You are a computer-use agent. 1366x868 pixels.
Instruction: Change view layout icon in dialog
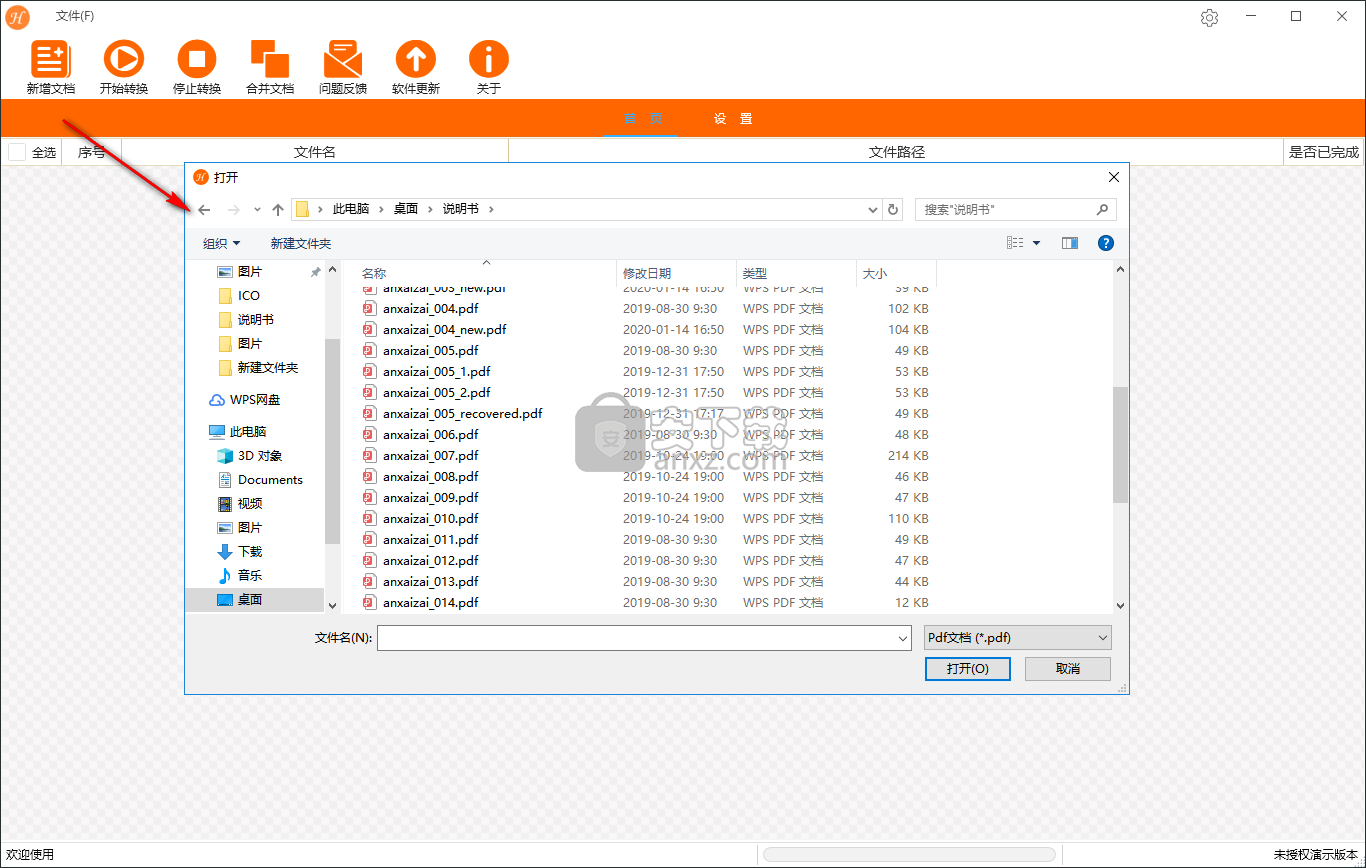click(1015, 243)
